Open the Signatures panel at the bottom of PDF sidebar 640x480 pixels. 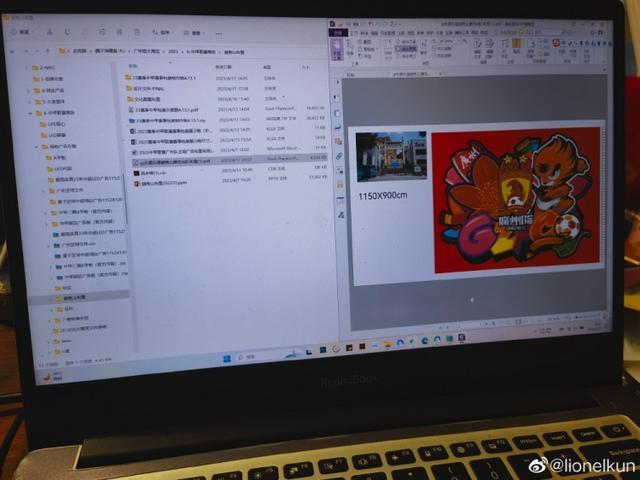tap(341, 214)
